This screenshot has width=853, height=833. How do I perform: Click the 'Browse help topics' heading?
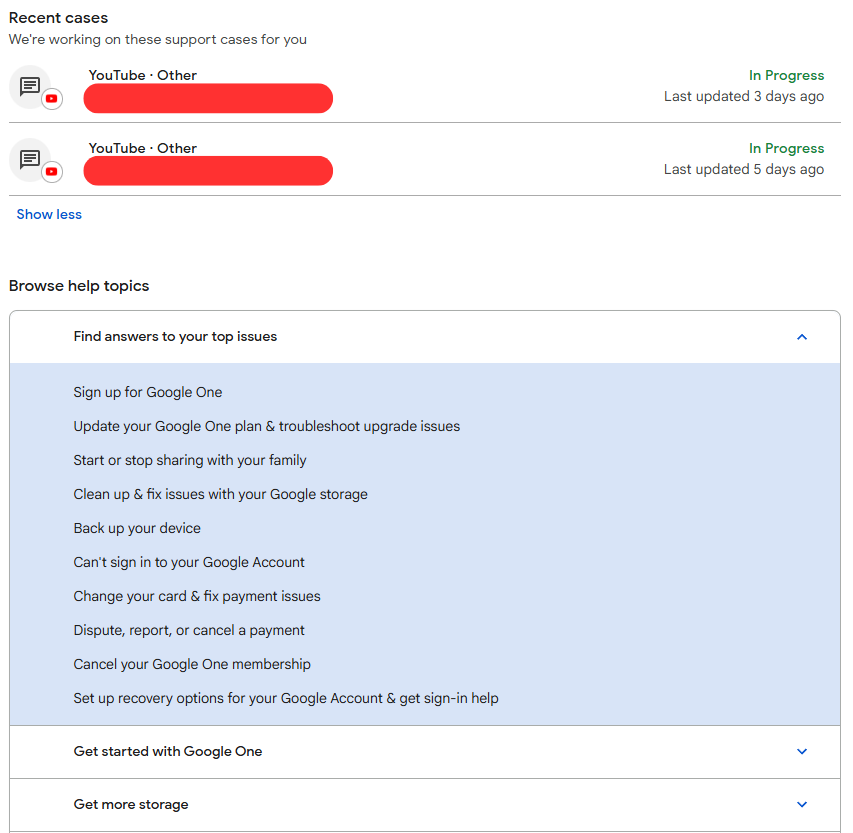(x=79, y=286)
